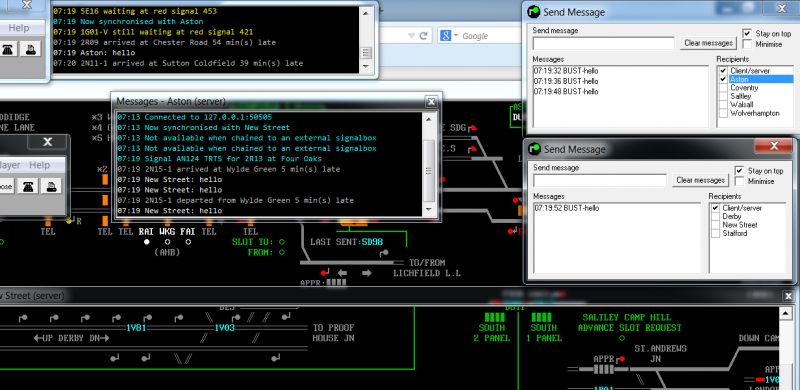Select the 07:19:52 BUST-hello message
Image resolution: width=800 pixels, height=390 pixels.
tap(566, 208)
